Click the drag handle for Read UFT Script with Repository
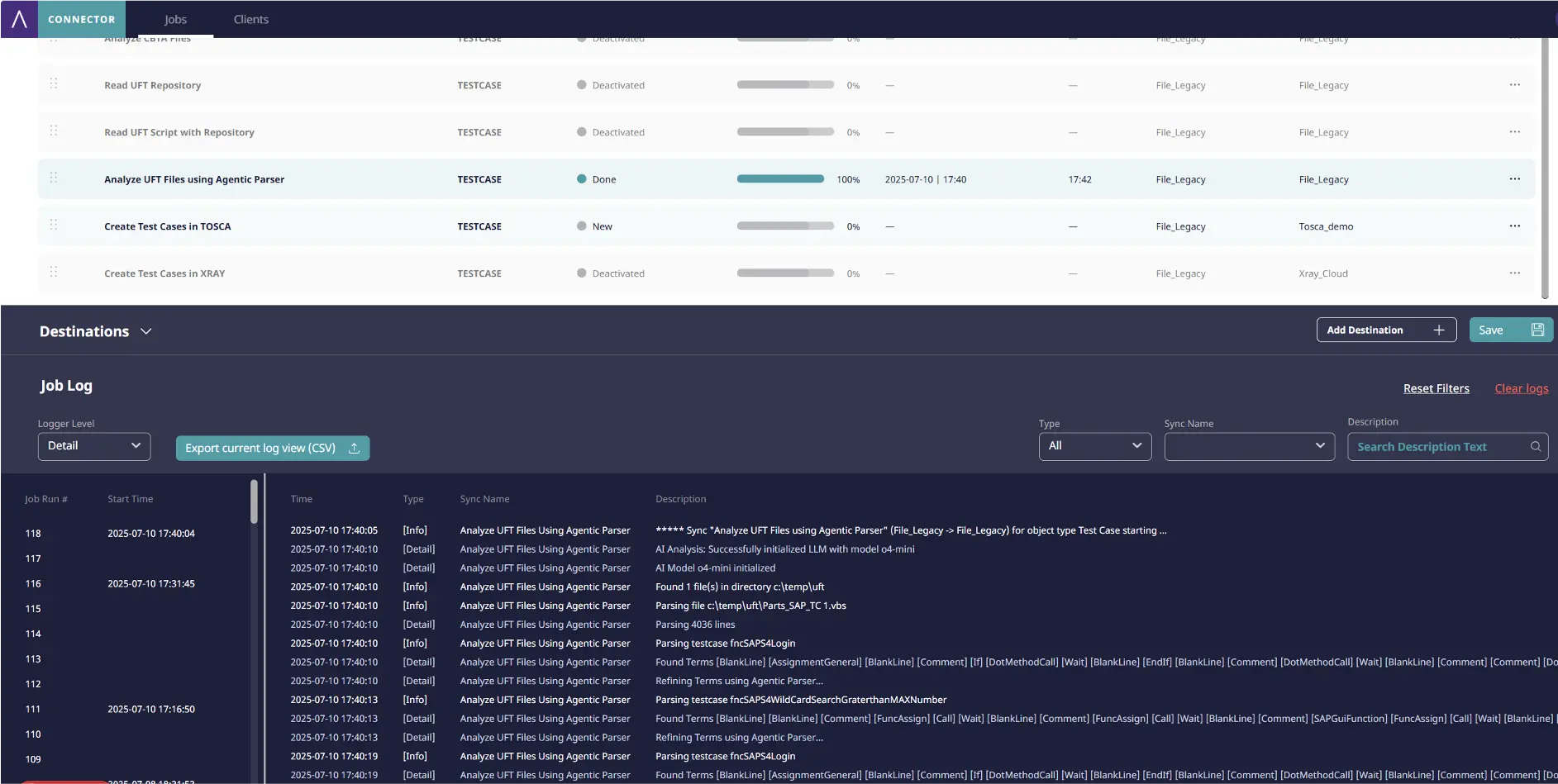The width and height of the screenshot is (1558, 784). pyautogui.click(x=54, y=131)
